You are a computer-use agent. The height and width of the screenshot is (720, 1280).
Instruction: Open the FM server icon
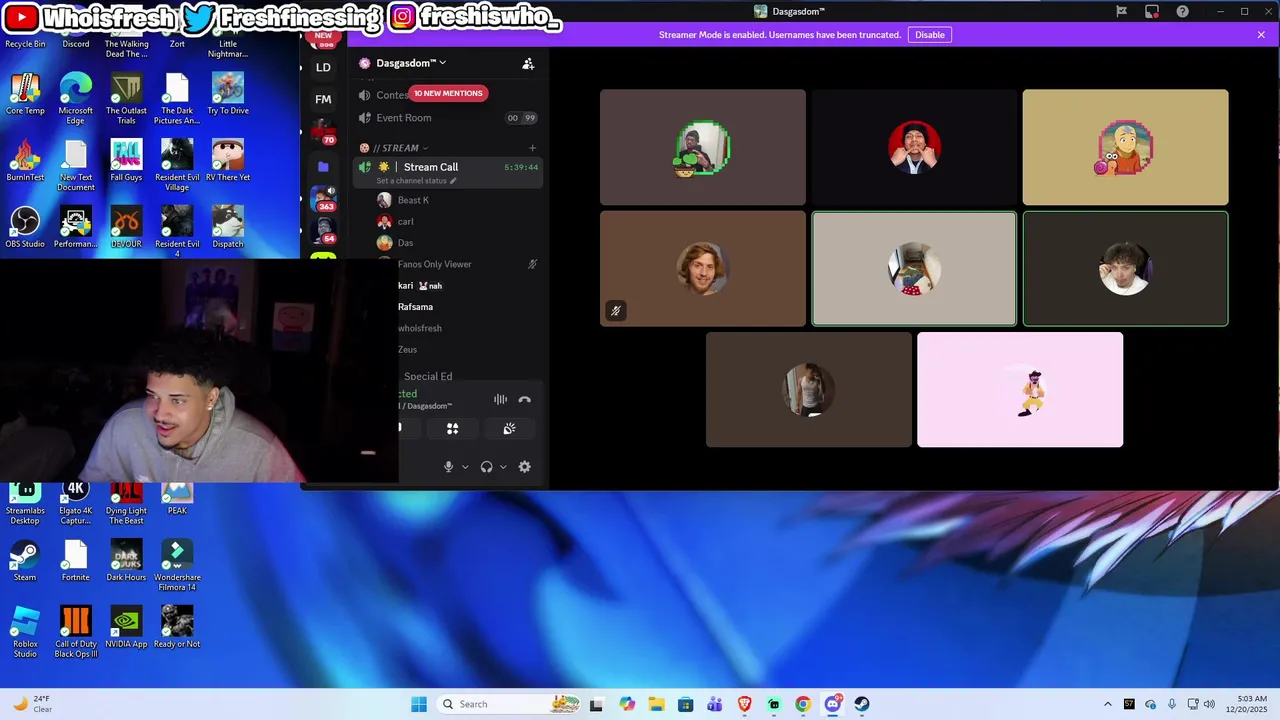323,99
